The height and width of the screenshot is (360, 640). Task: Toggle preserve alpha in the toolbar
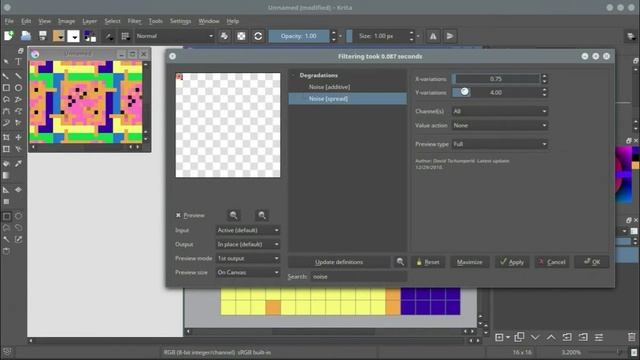(x=241, y=36)
